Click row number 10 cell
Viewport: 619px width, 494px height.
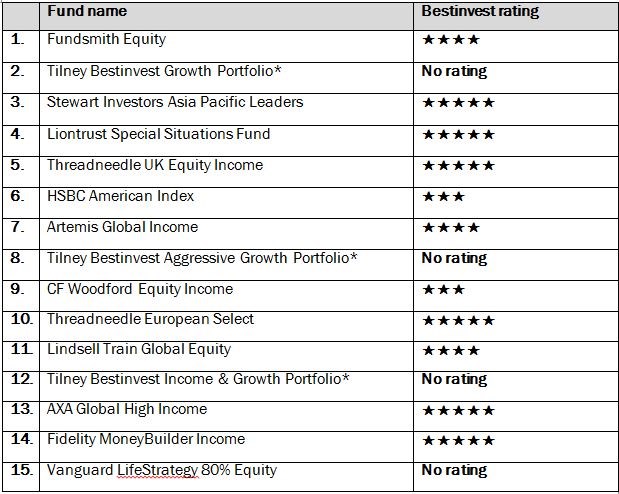(21, 327)
